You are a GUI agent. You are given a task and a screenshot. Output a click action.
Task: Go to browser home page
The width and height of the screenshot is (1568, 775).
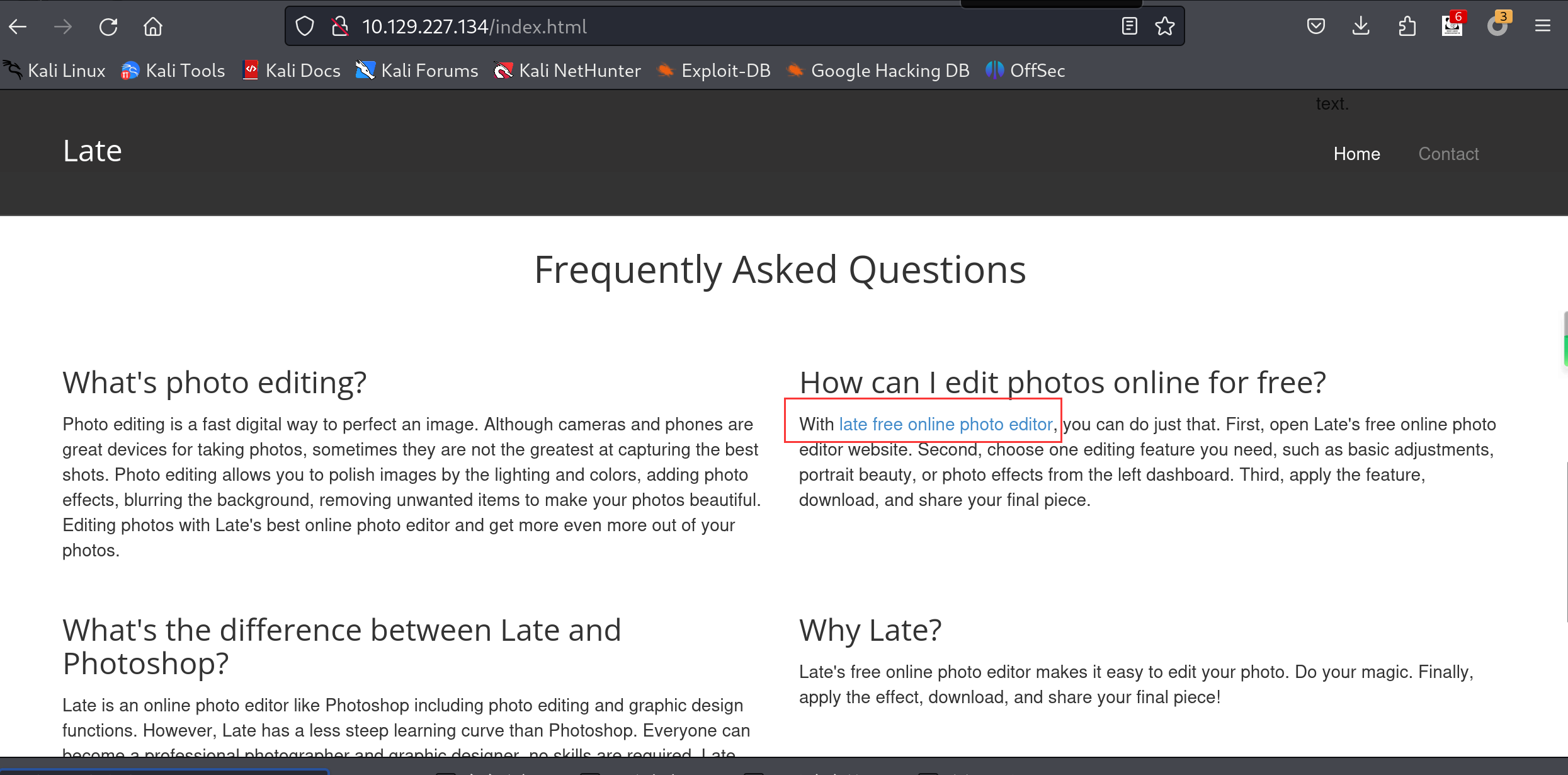[x=153, y=26]
